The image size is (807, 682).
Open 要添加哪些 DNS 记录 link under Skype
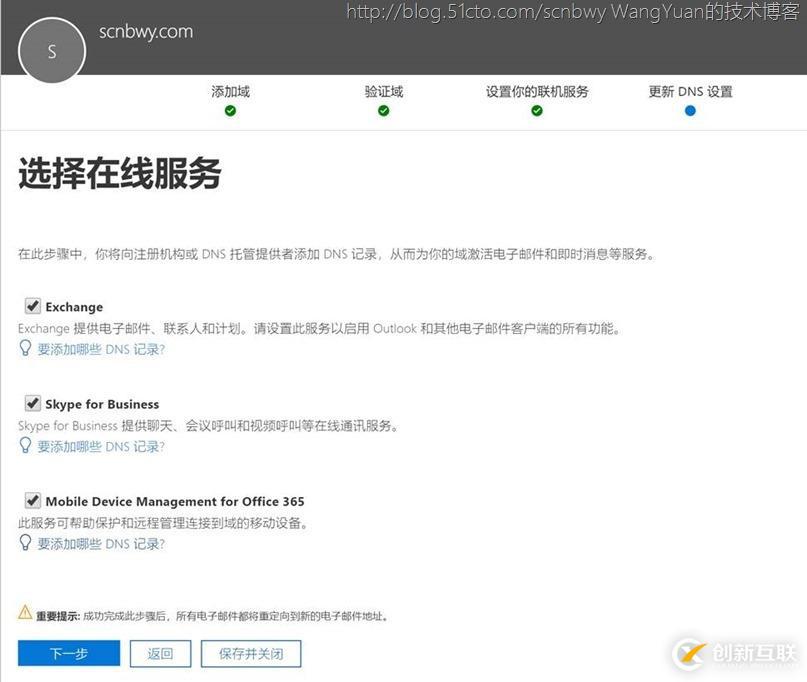click(101, 447)
